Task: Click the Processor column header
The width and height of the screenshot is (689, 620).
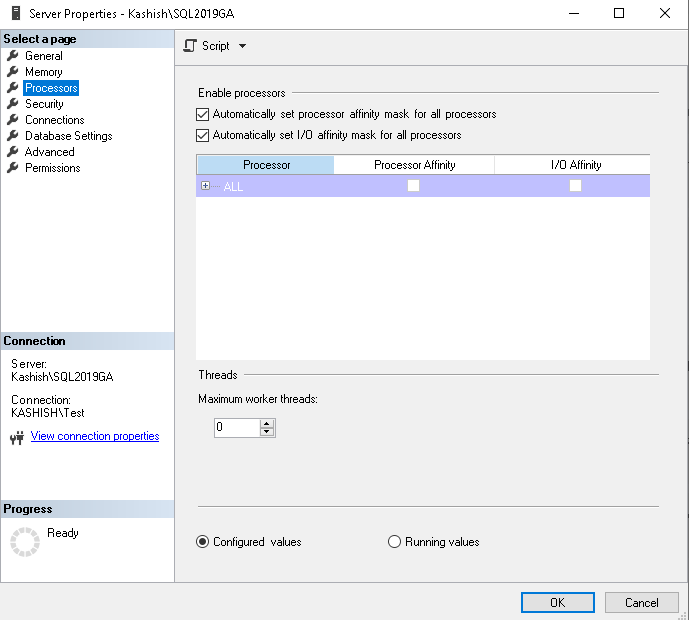Action: click(266, 165)
